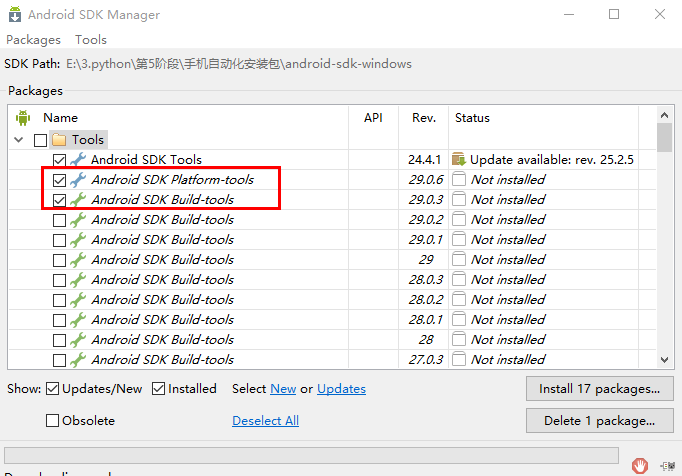This screenshot has height=476, width=682.
Task: Check Android SDK Build-tools rev 29
Action: point(60,260)
